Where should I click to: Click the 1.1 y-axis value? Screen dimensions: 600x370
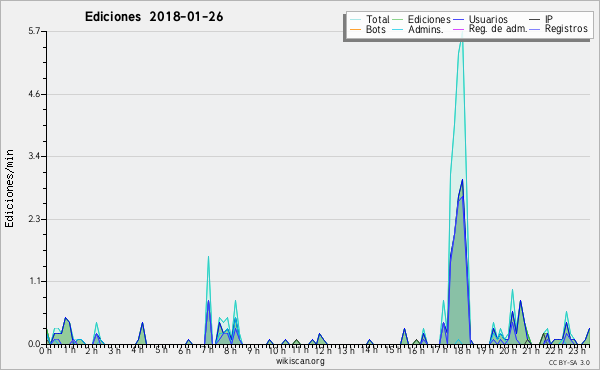pyautogui.click(x=34, y=282)
